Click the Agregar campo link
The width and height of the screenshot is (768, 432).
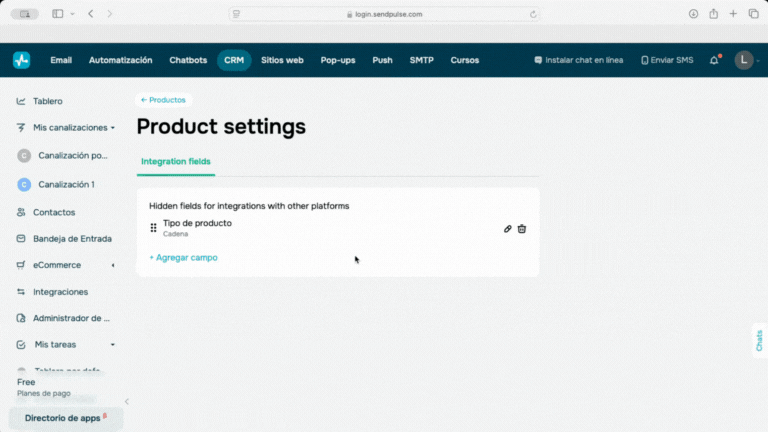(183, 257)
